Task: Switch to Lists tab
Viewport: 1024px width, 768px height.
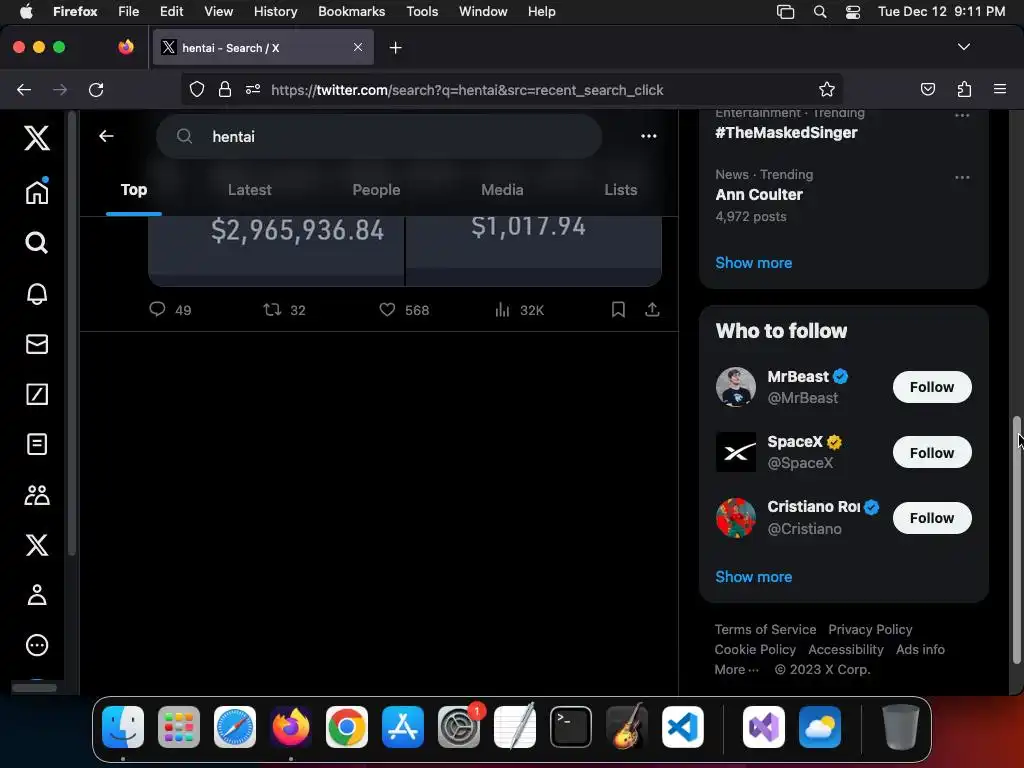Action: pyautogui.click(x=620, y=189)
